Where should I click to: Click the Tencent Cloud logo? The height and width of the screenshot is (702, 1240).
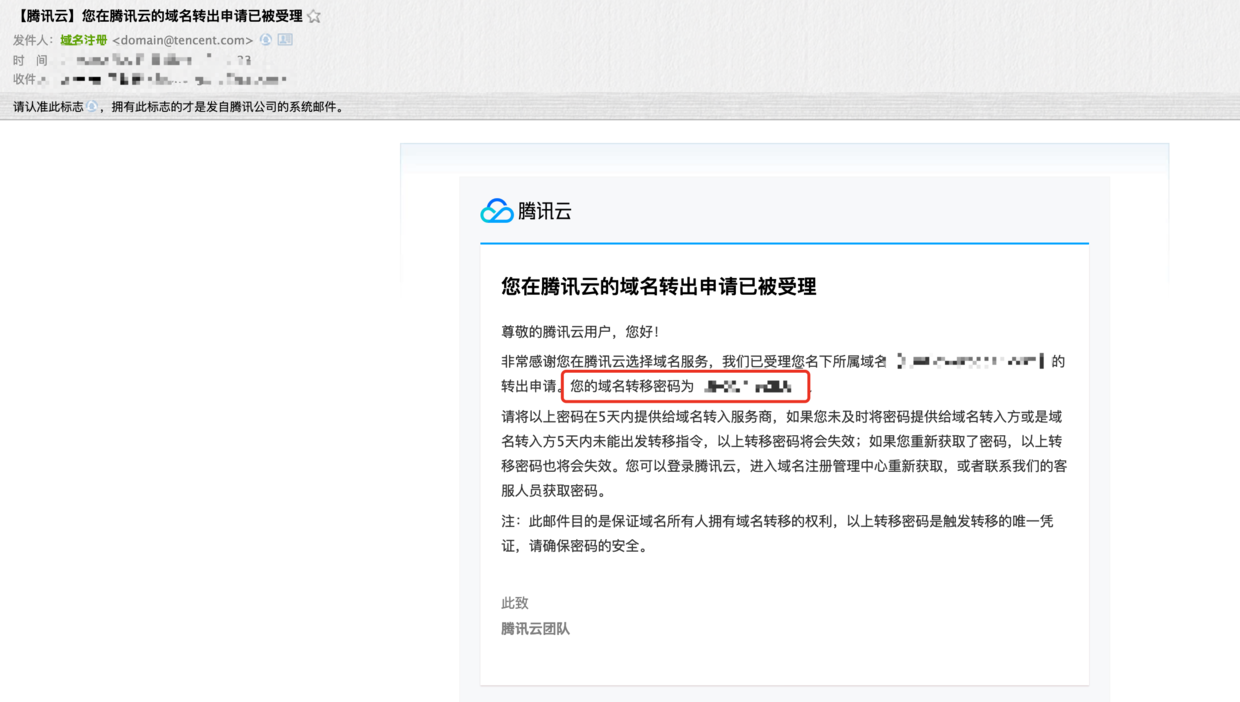[x=526, y=211]
